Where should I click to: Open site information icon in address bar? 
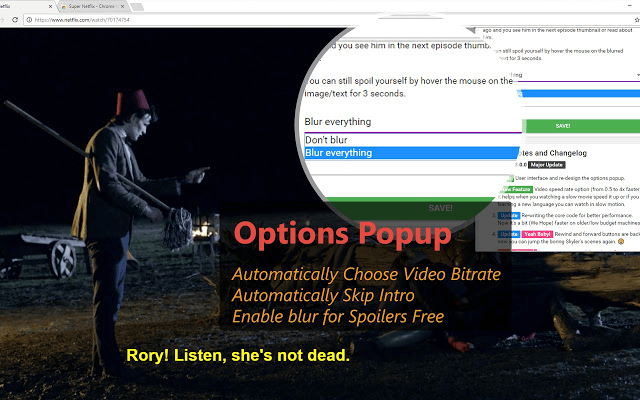tap(29, 20)
